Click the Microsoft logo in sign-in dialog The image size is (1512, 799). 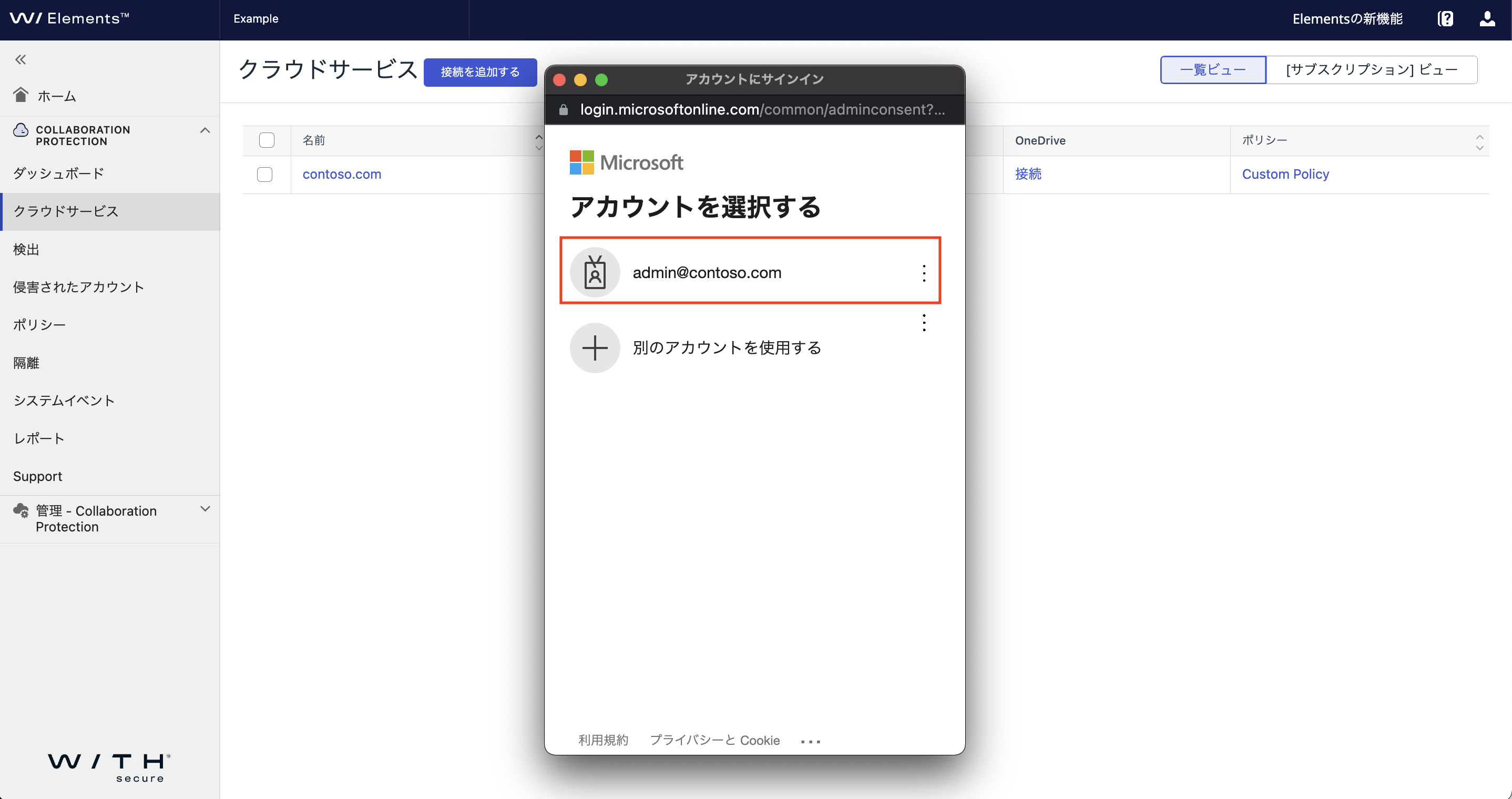[x=626, y=162]
